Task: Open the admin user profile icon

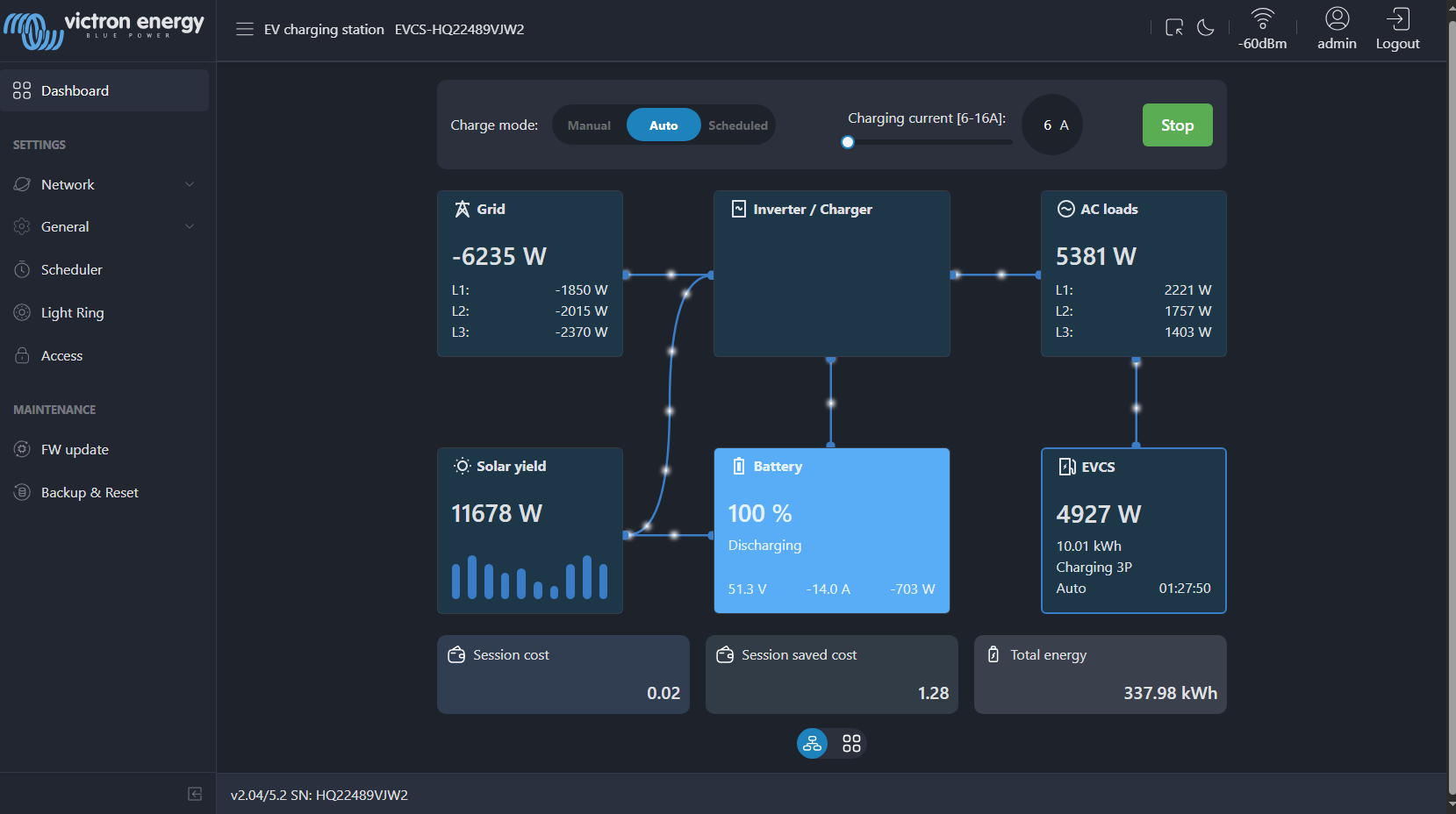Action: coord(1338,18)
